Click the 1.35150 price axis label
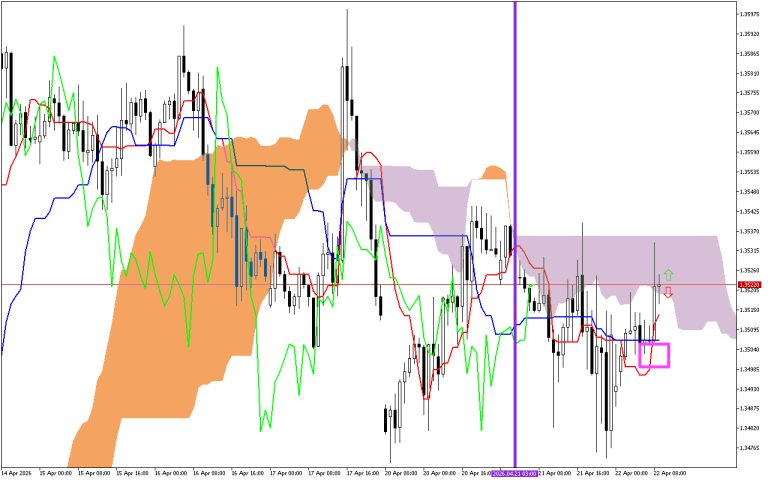The height and width of the screenshot is (480, 768). coord(749,310)
